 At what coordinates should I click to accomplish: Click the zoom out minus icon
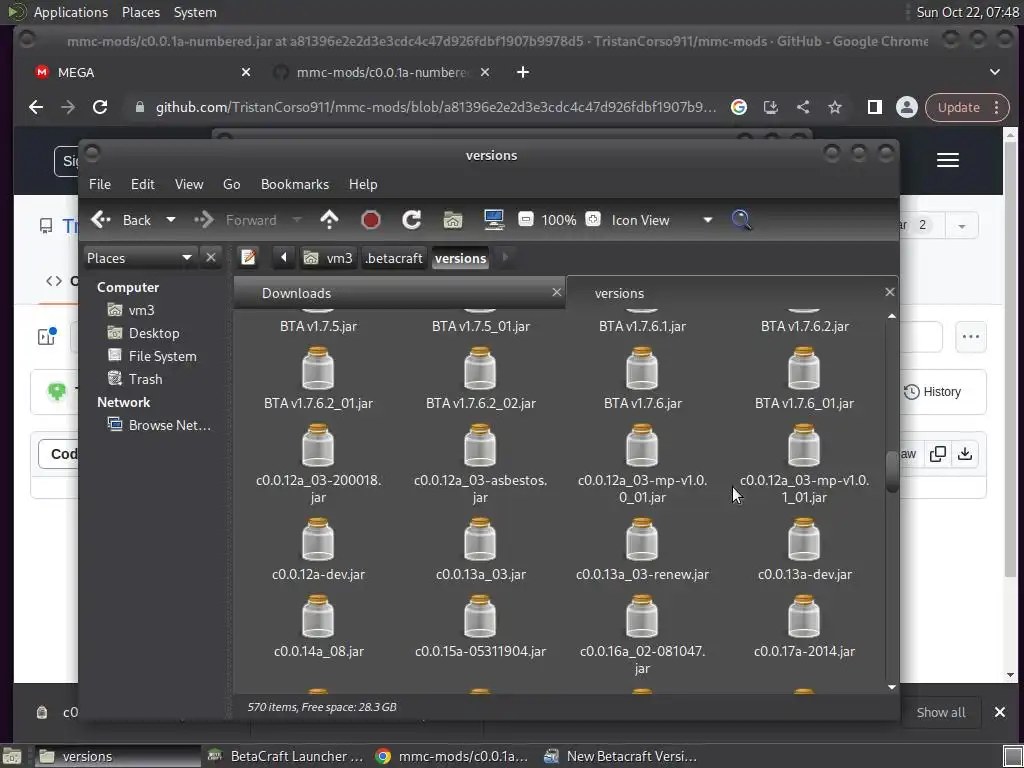[x=526, y=220]
